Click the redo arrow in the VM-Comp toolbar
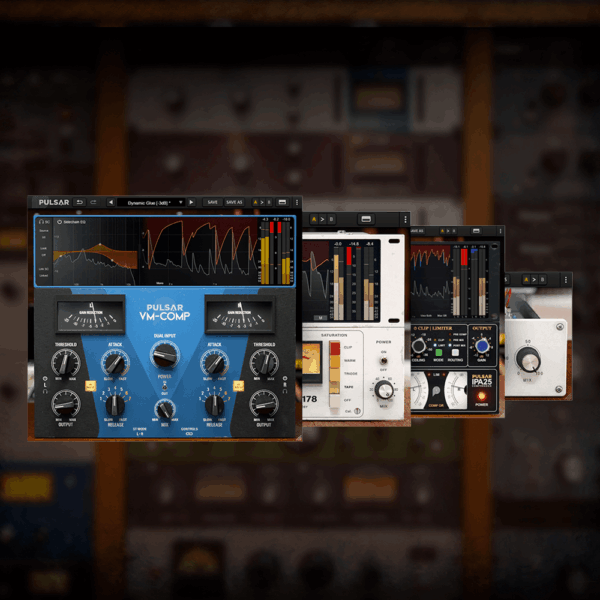 click(x=93, y=202)
